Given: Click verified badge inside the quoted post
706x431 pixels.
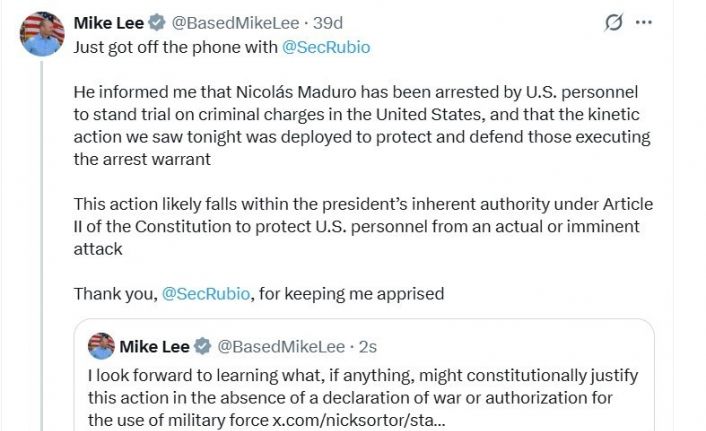Looking at the screenshot, I should point(202,346).
